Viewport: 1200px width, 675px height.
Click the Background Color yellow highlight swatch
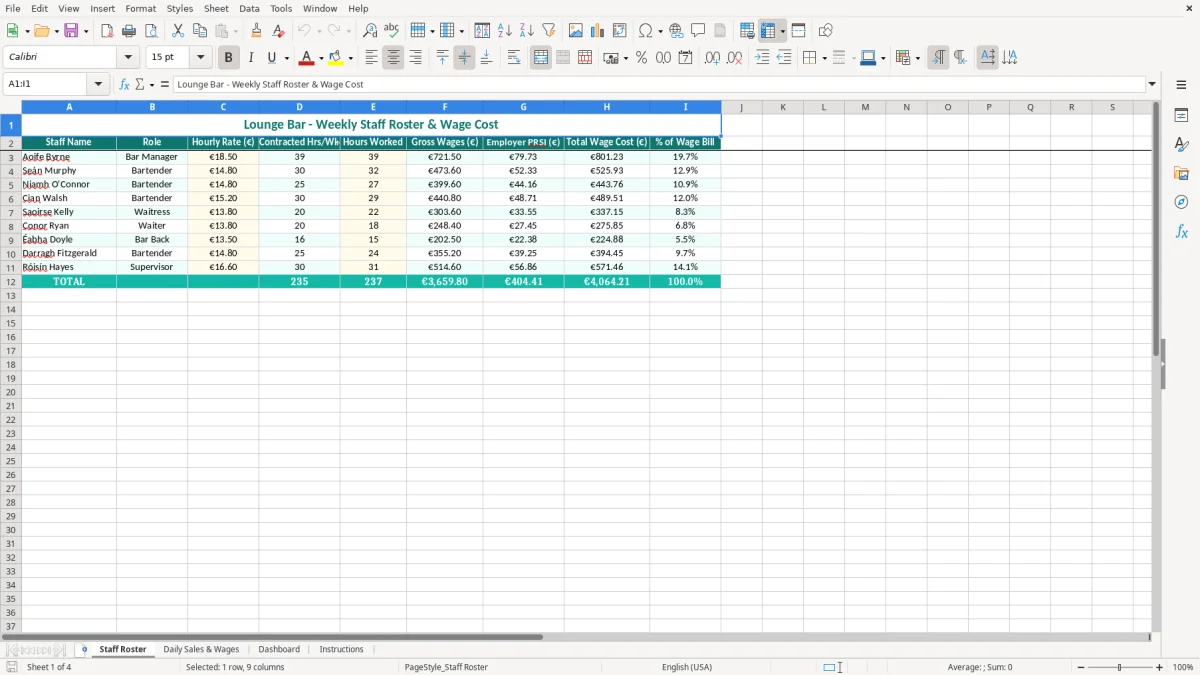pyautogui.click(x=335, y=58)
